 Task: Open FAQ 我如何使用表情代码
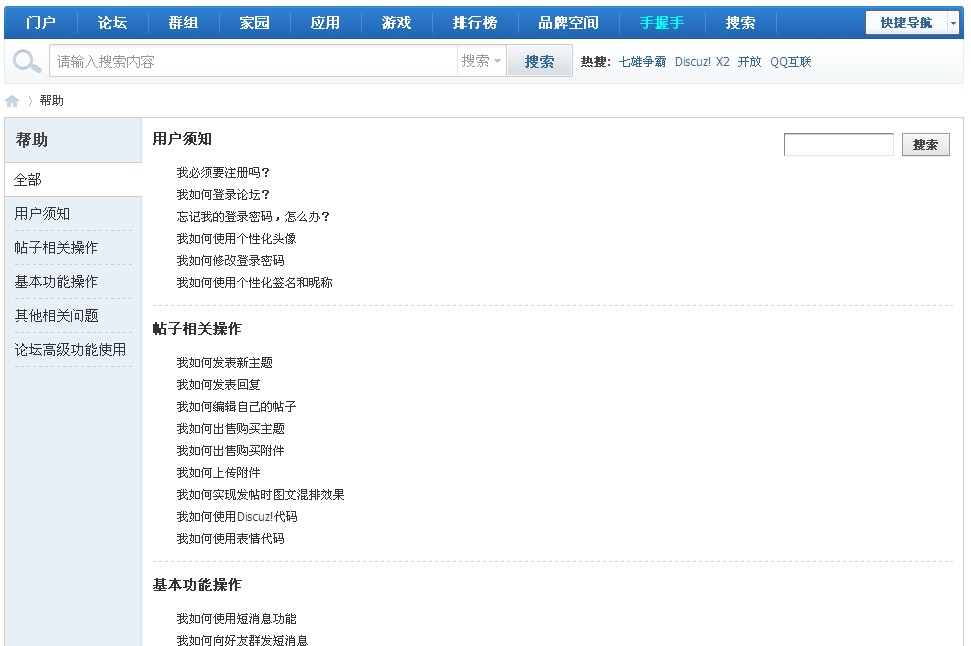(230, 539)
